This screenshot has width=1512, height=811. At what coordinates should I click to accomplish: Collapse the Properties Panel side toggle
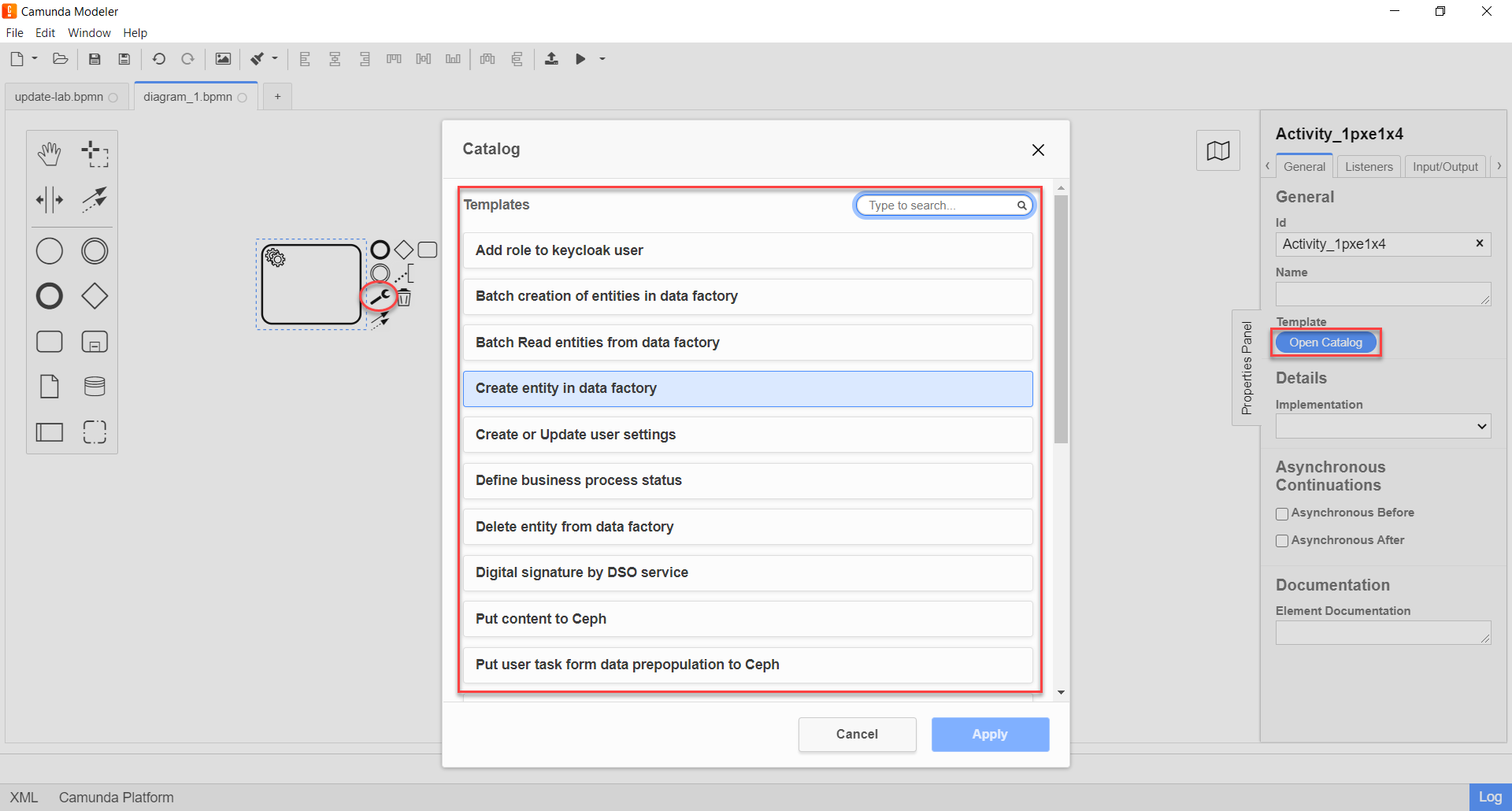(x=1246, y=368)
